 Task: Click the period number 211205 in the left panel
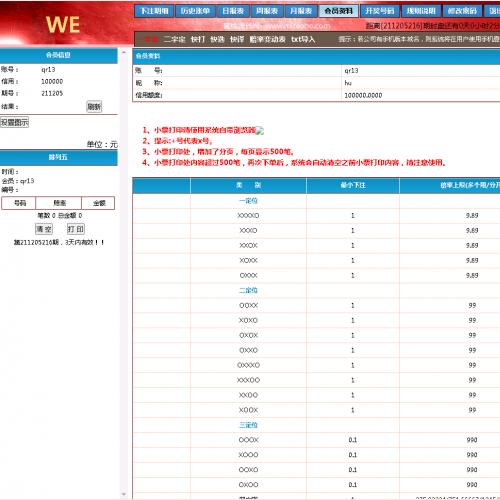(52, 93)
